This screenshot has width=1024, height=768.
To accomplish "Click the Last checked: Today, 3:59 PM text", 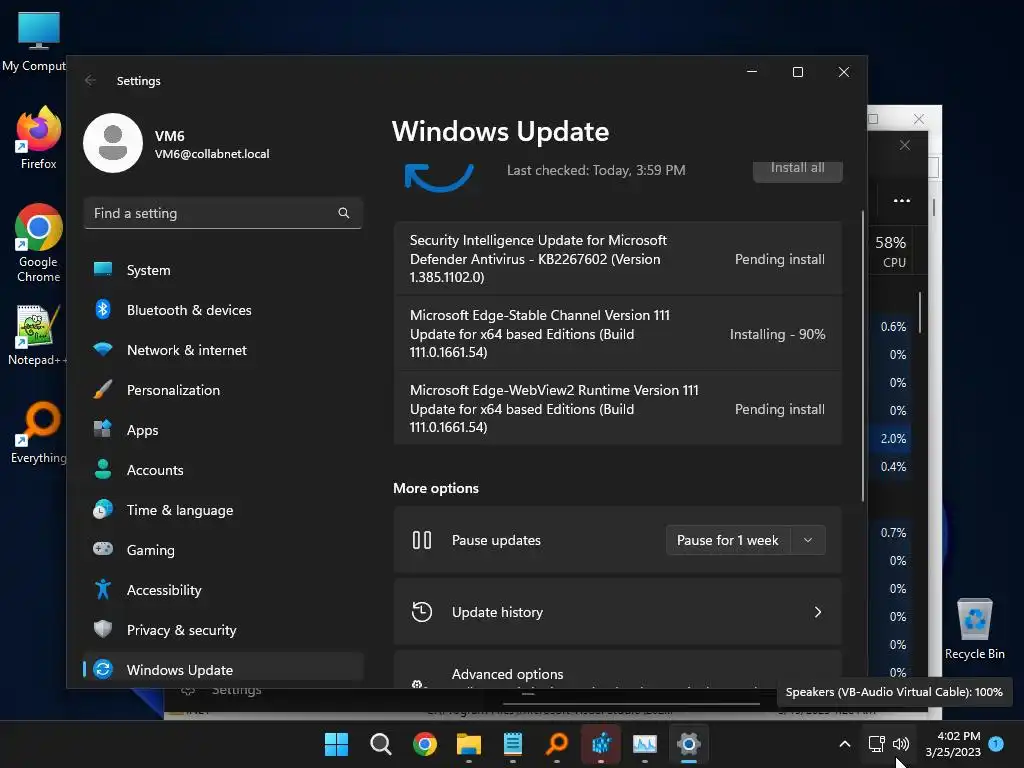I will [x=596, y=170].
